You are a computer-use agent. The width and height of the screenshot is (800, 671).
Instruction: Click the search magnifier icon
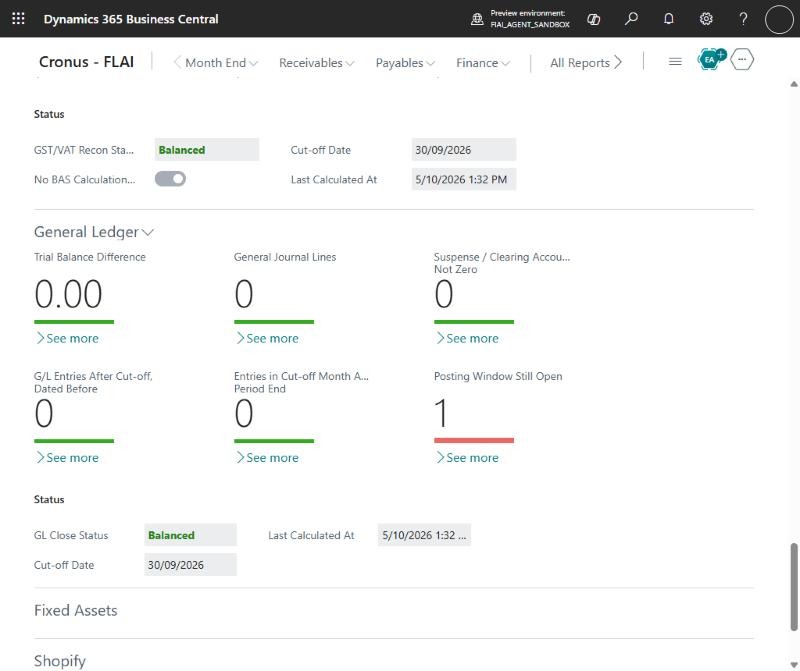pos(631,19)
